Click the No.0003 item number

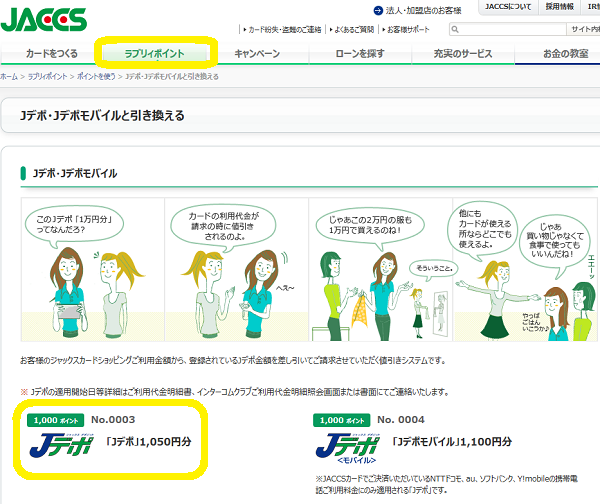click(x=113, y=420)
